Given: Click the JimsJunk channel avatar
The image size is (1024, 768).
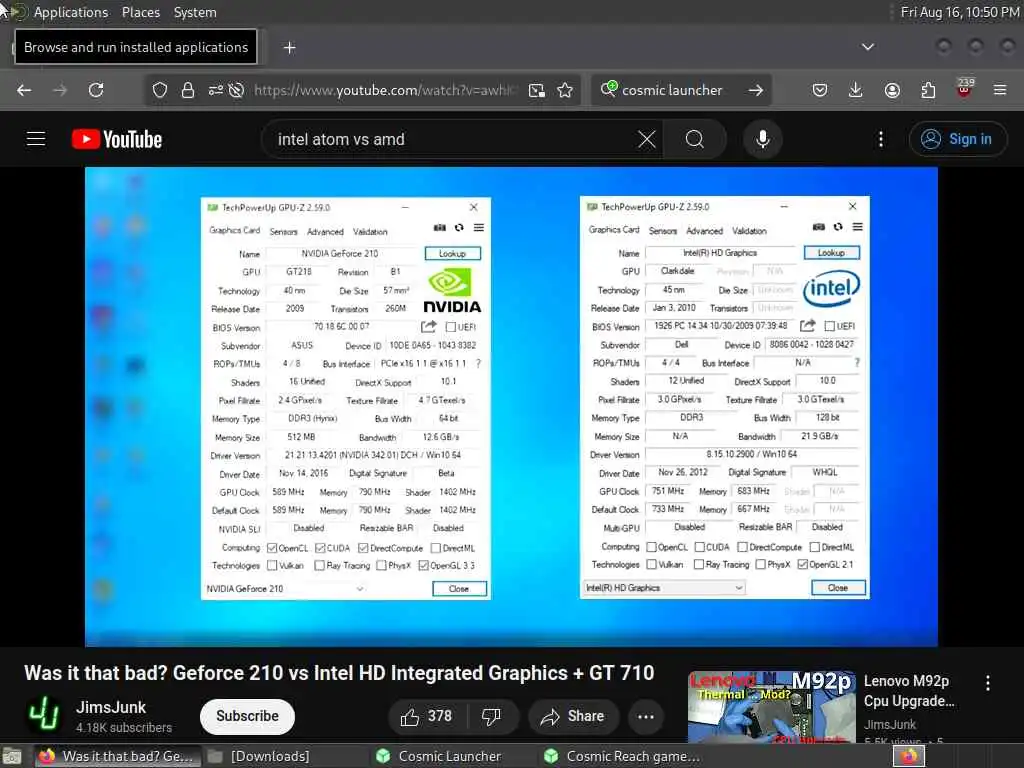Looking at the screenshot, I should (x=44, y=714).
